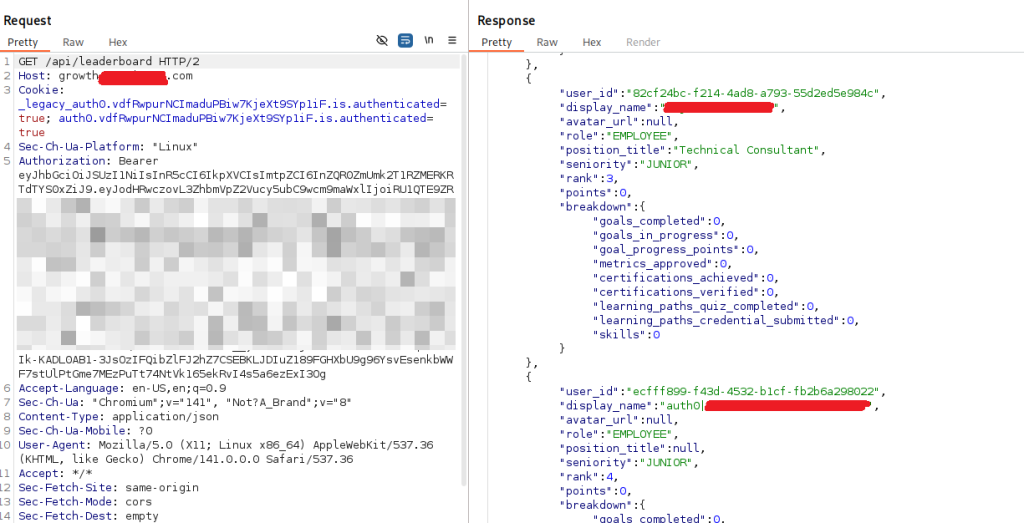This screenshot has height=523, width=1024.
Task: Select the Pretty tab in Response
Action: click(x=497, y=42)
